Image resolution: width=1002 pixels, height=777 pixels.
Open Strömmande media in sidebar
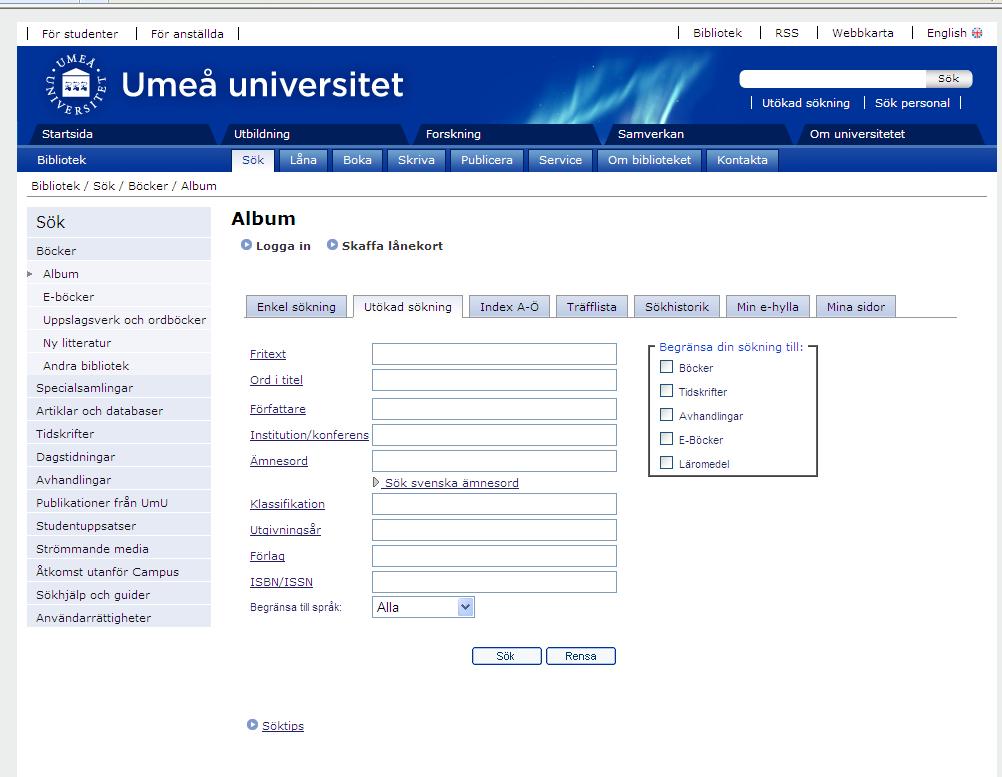tap(119, 549)
